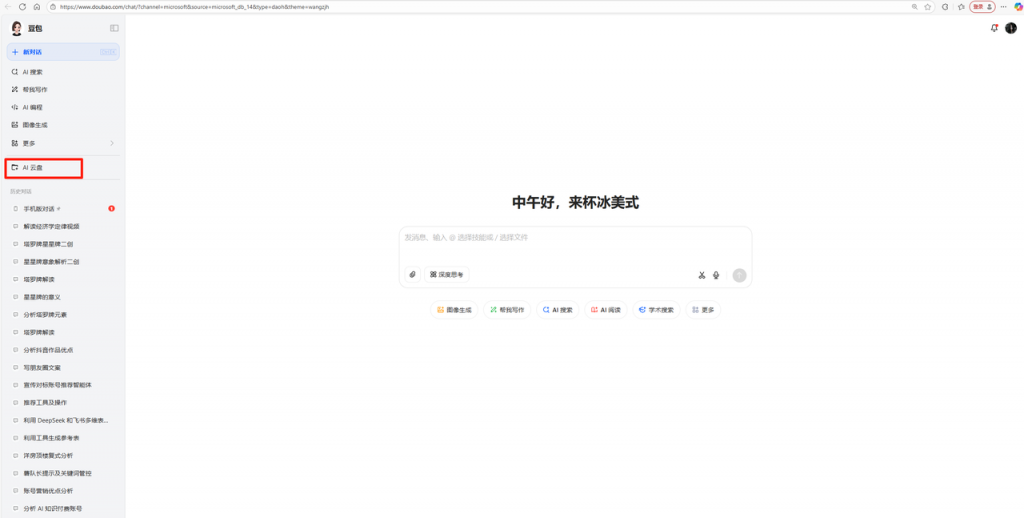Open the 推荐工具及操作 conversation

click(x=63, y=402)
